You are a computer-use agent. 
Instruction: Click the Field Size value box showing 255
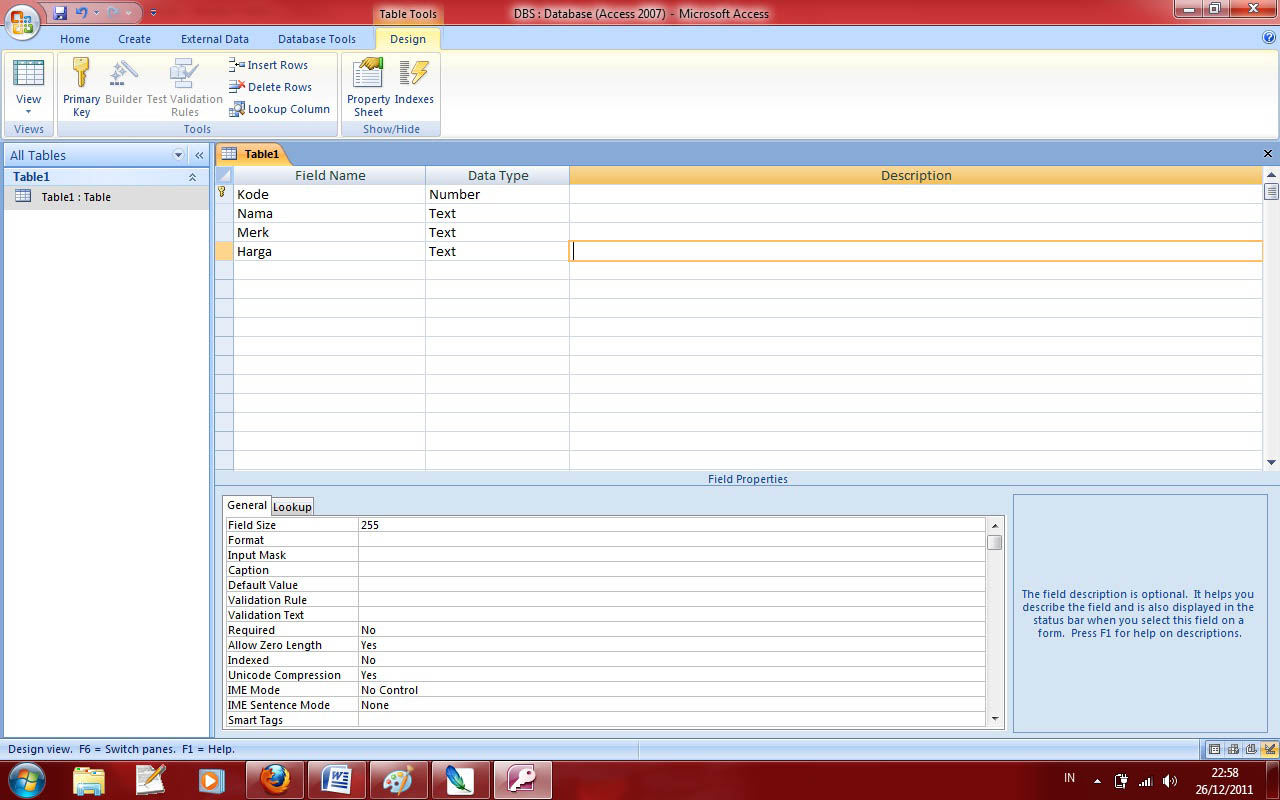pos(672,525)
